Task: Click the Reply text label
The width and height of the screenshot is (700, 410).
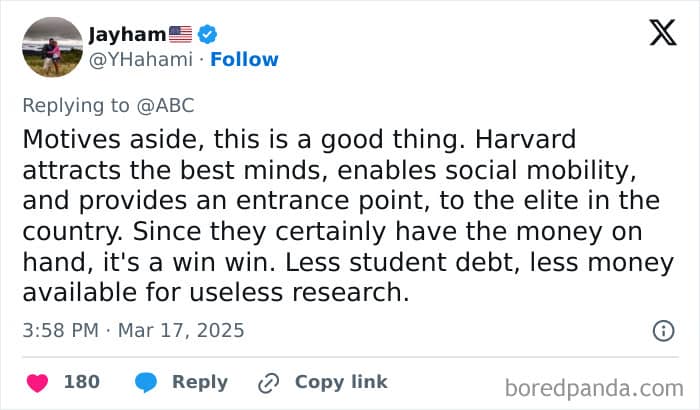Action: coord(200,382)
